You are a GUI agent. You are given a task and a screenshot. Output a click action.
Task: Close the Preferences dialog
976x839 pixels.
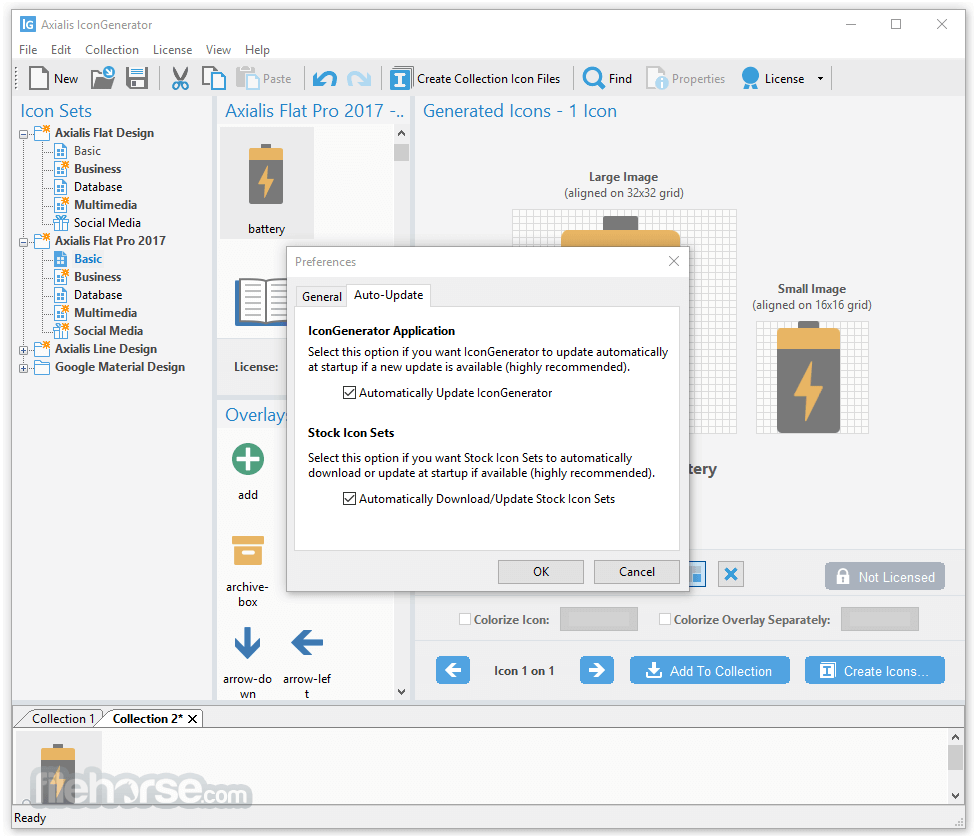(x=673, y=261)
